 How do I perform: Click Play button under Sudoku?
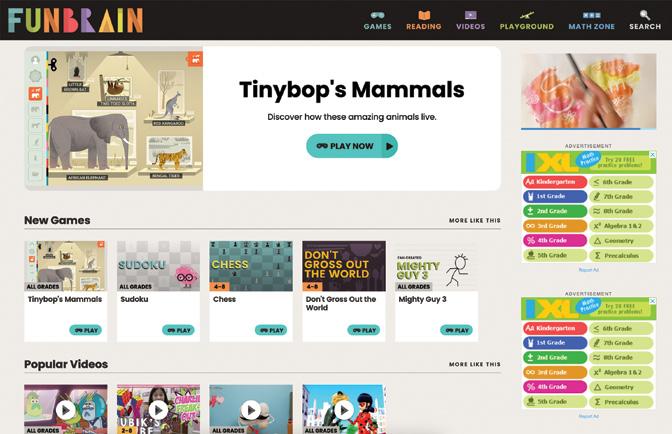point(178,330)
